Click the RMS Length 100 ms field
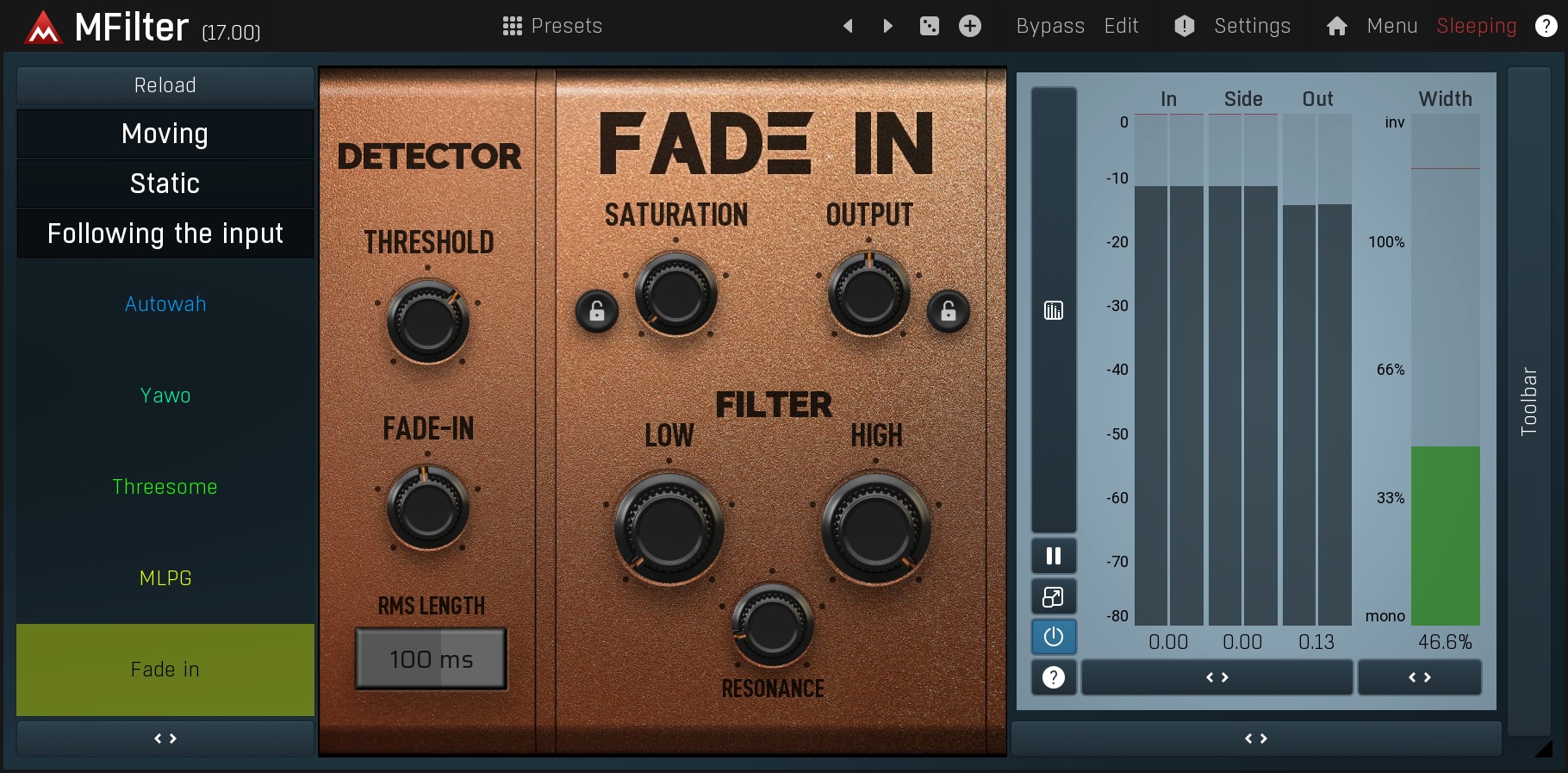The image size is (1568, 773). coord(431,659)
